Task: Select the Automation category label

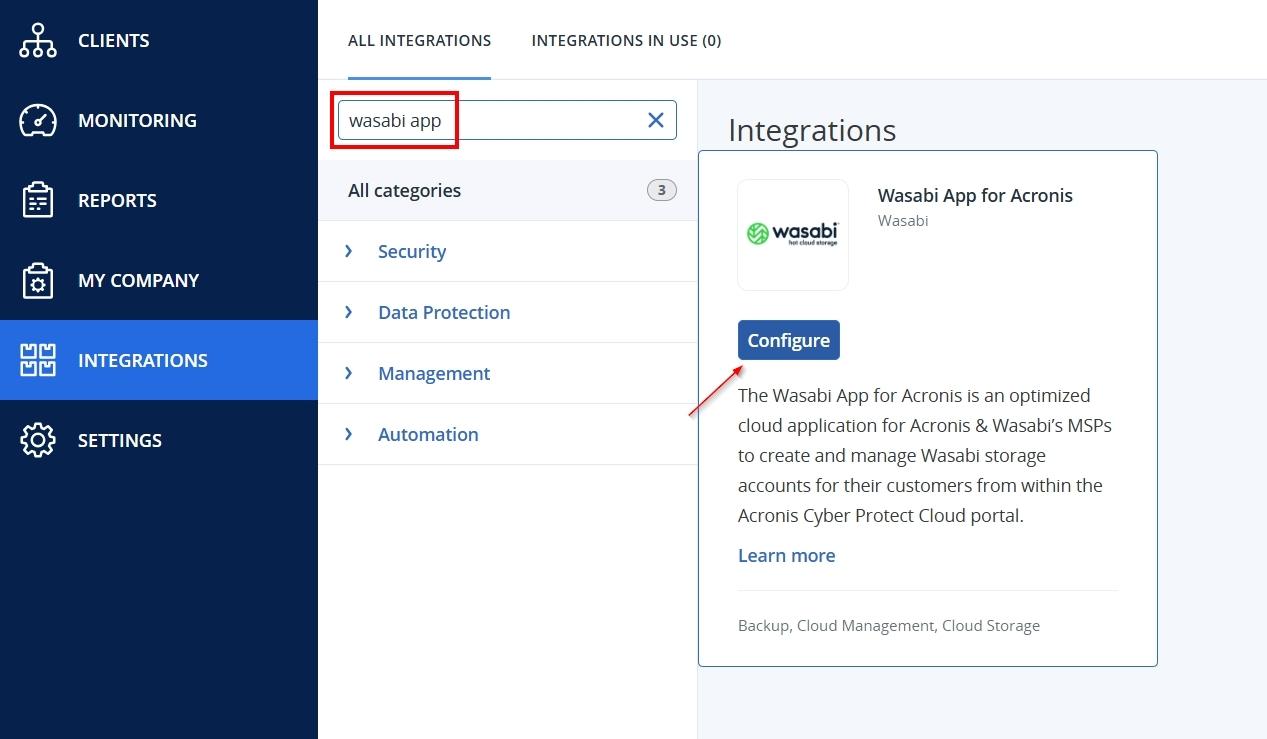Action: click(428, 434)
